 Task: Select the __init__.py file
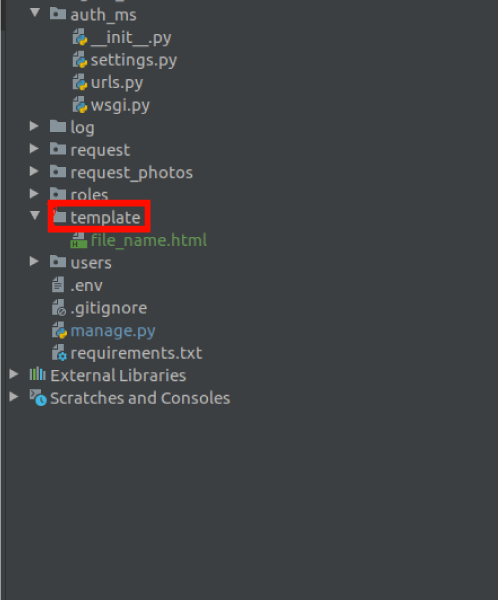tap(131, 38)
